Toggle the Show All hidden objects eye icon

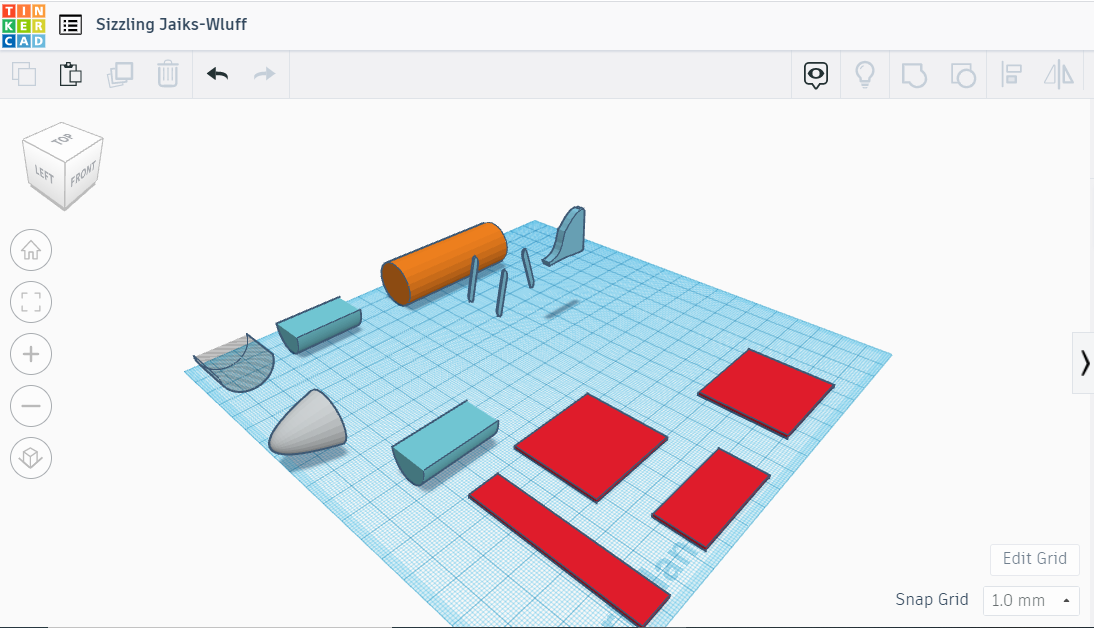816,74
